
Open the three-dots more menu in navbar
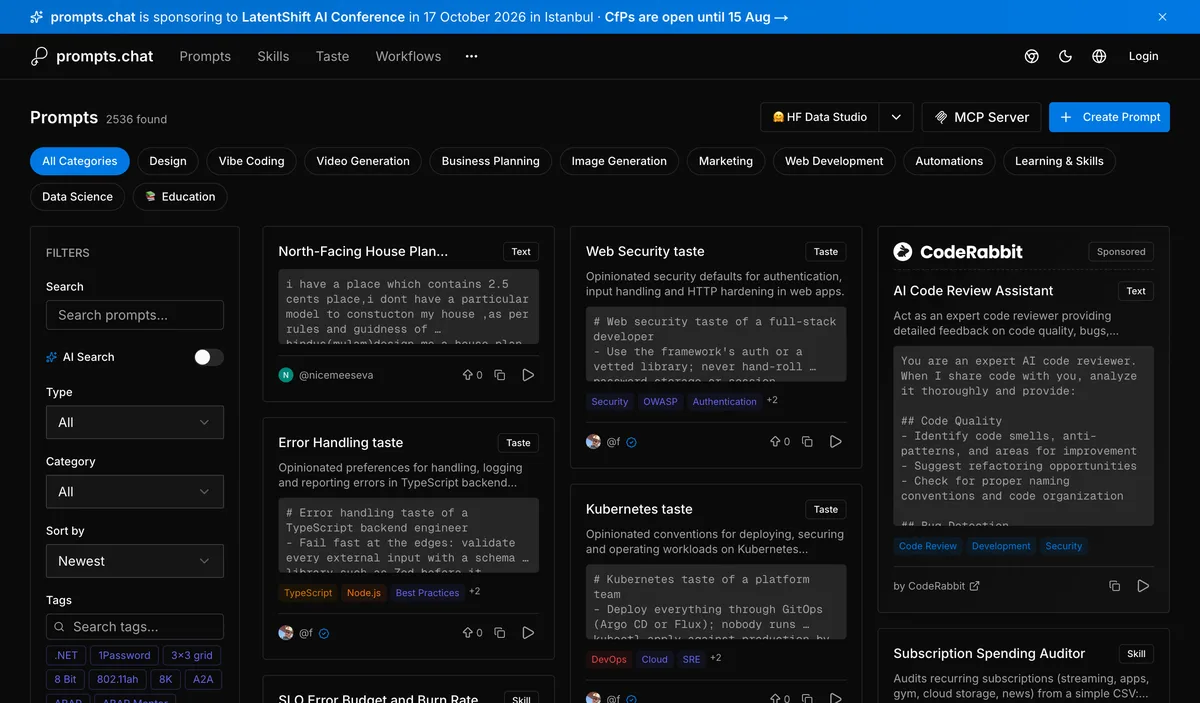(472, 57)
